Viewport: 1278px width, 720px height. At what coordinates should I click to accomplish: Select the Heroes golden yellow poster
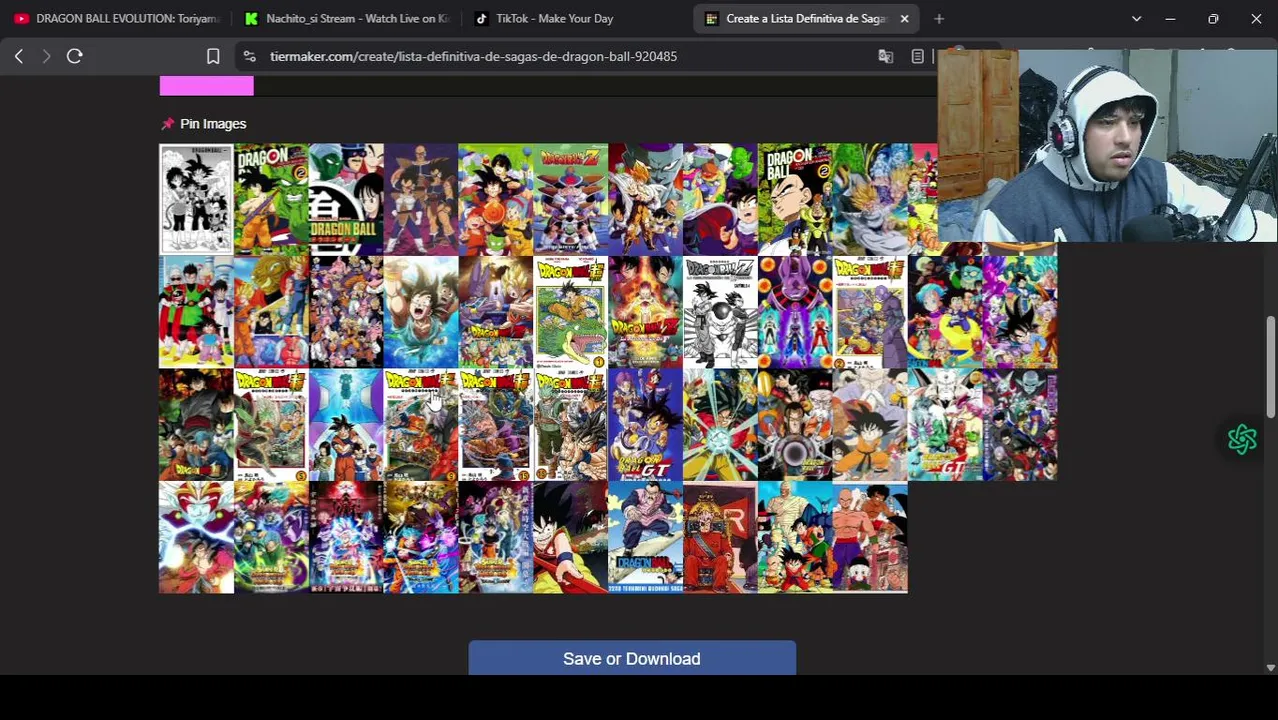coord(421,538)
